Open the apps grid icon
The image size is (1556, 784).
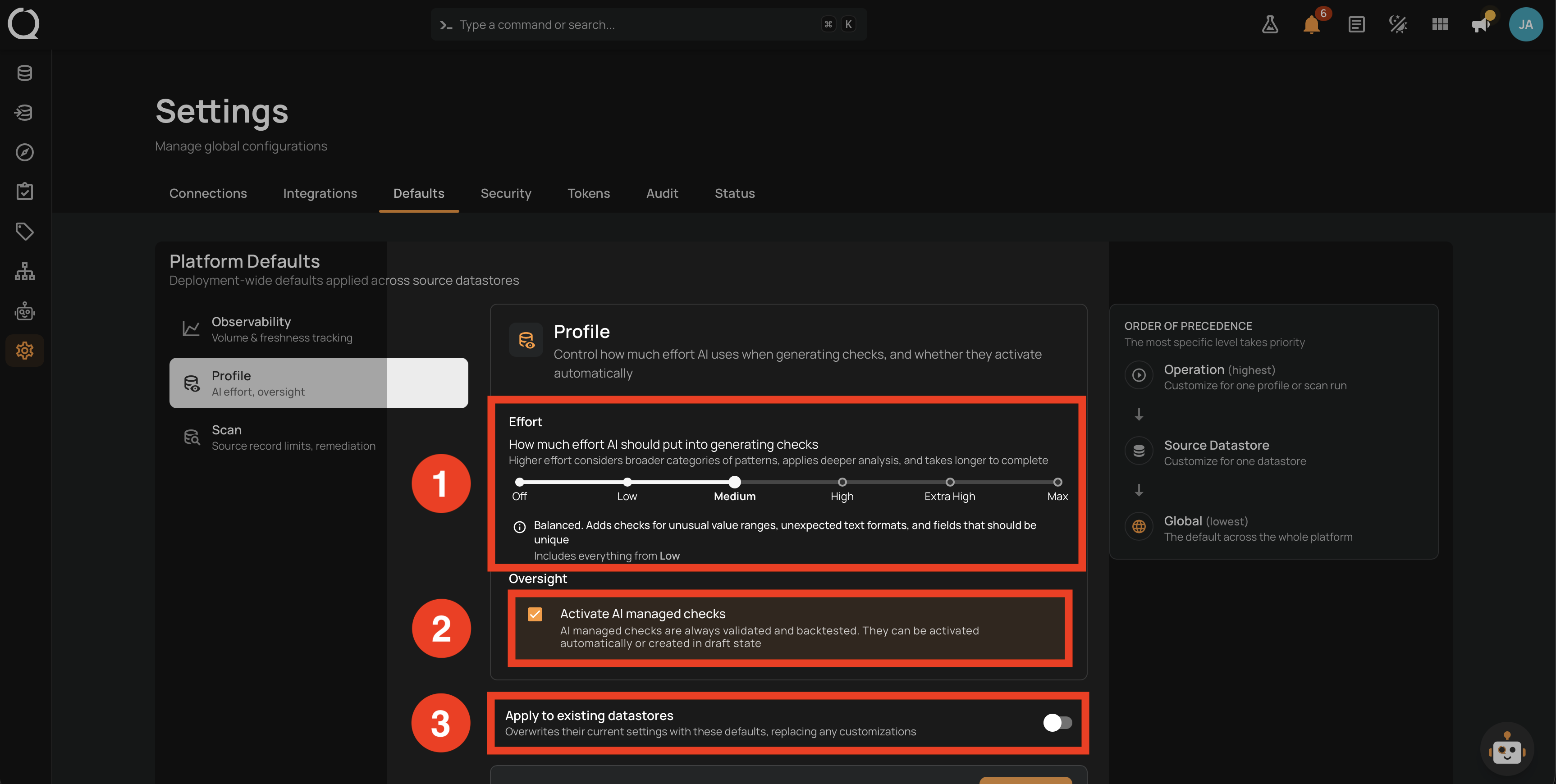[1440, 25]
